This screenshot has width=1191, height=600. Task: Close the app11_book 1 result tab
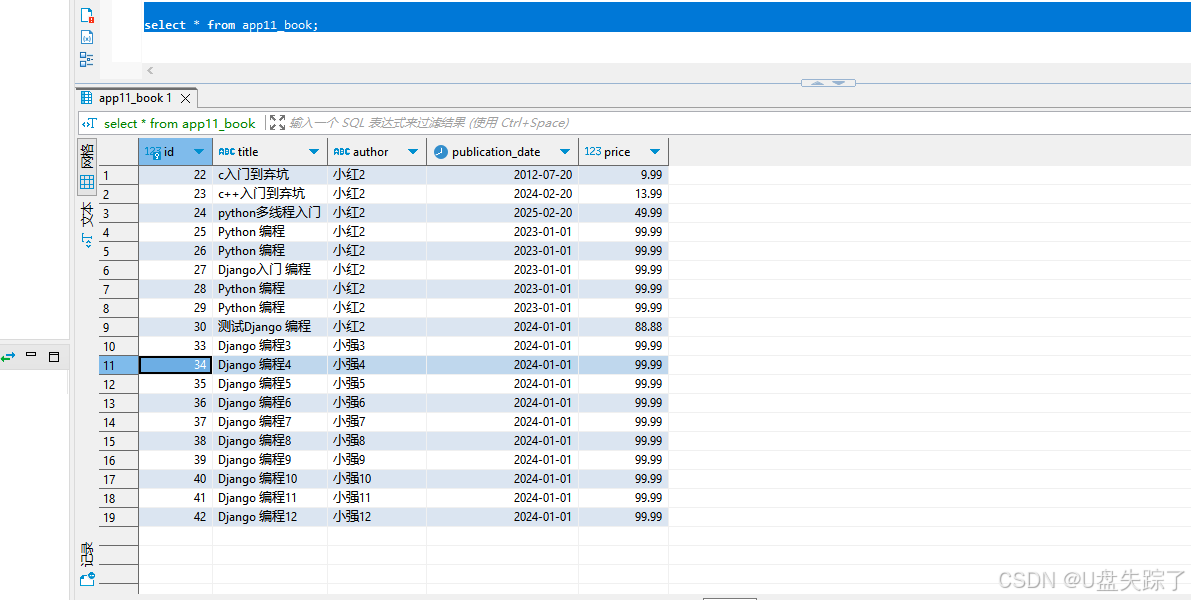pos(185,98)
